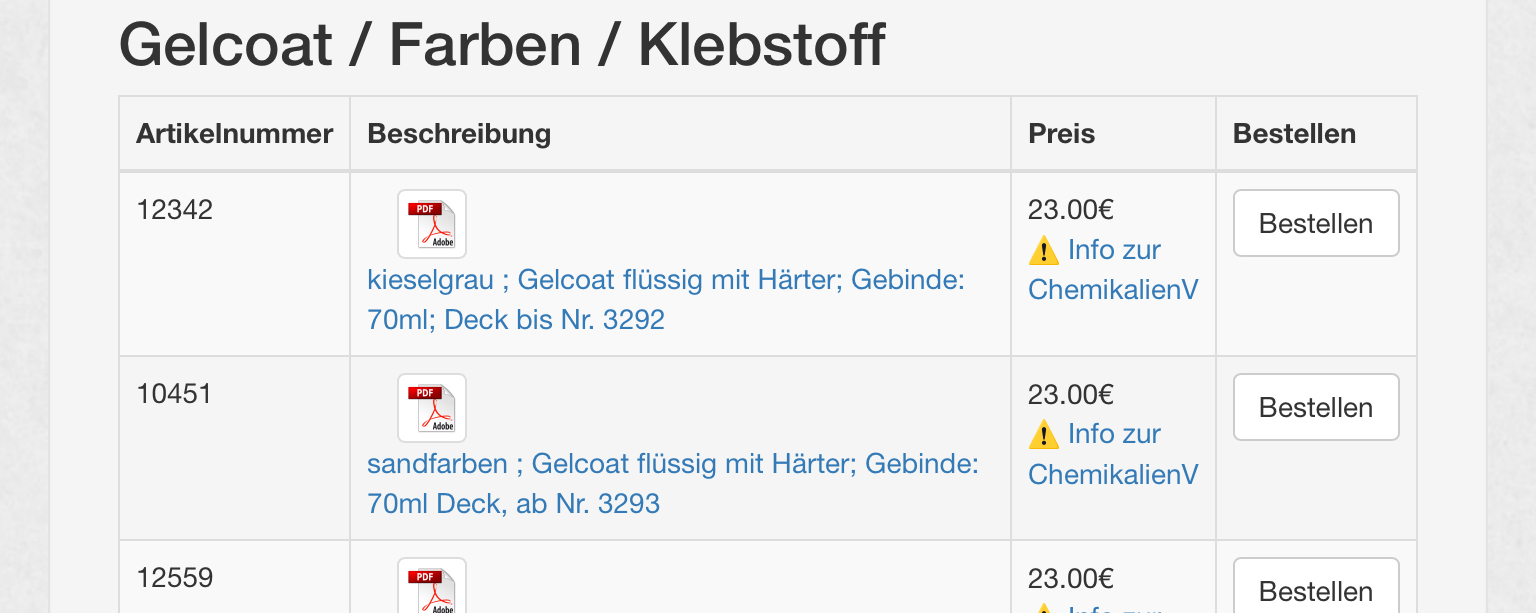Select article number 10451 cell
Viewport: 1536px width, 613px height.
click(175, 394)
